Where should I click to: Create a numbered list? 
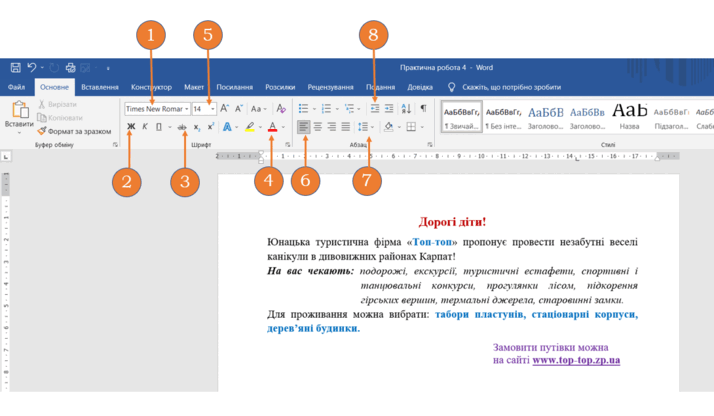coord(326,109)
